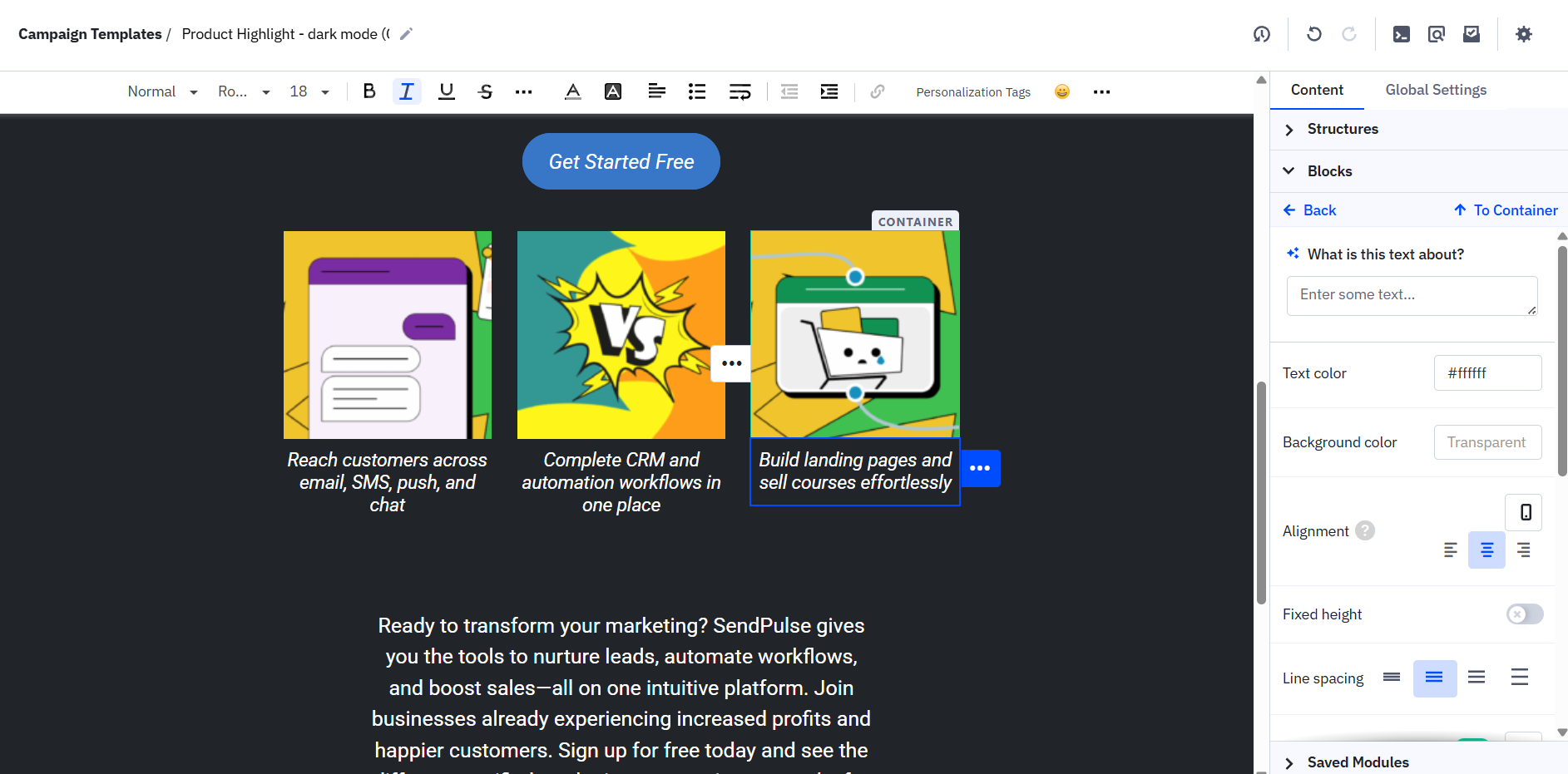
Task: Focus the 'Enter some text...' AI prompt field
Action: [1412, 296]
